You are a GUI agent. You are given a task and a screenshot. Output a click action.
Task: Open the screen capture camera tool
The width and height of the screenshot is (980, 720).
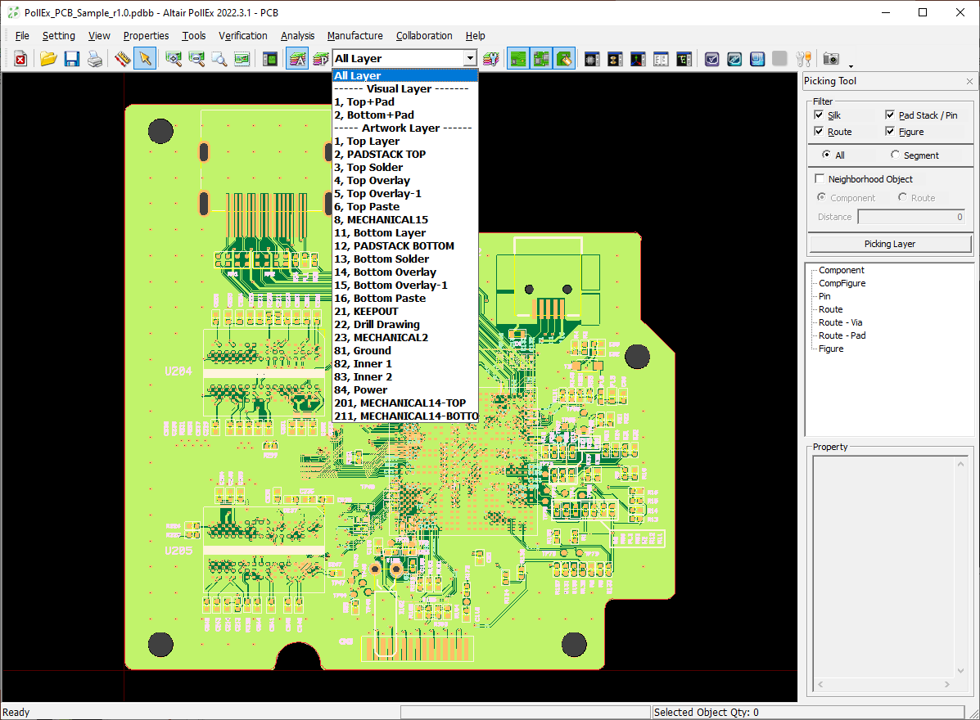tap(831, 59)
